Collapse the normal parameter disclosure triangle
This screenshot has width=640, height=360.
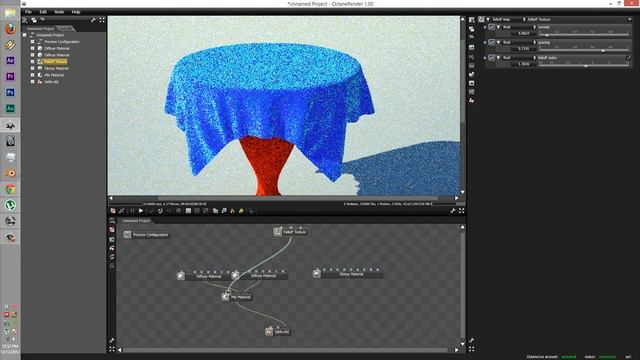pos(498,27)
